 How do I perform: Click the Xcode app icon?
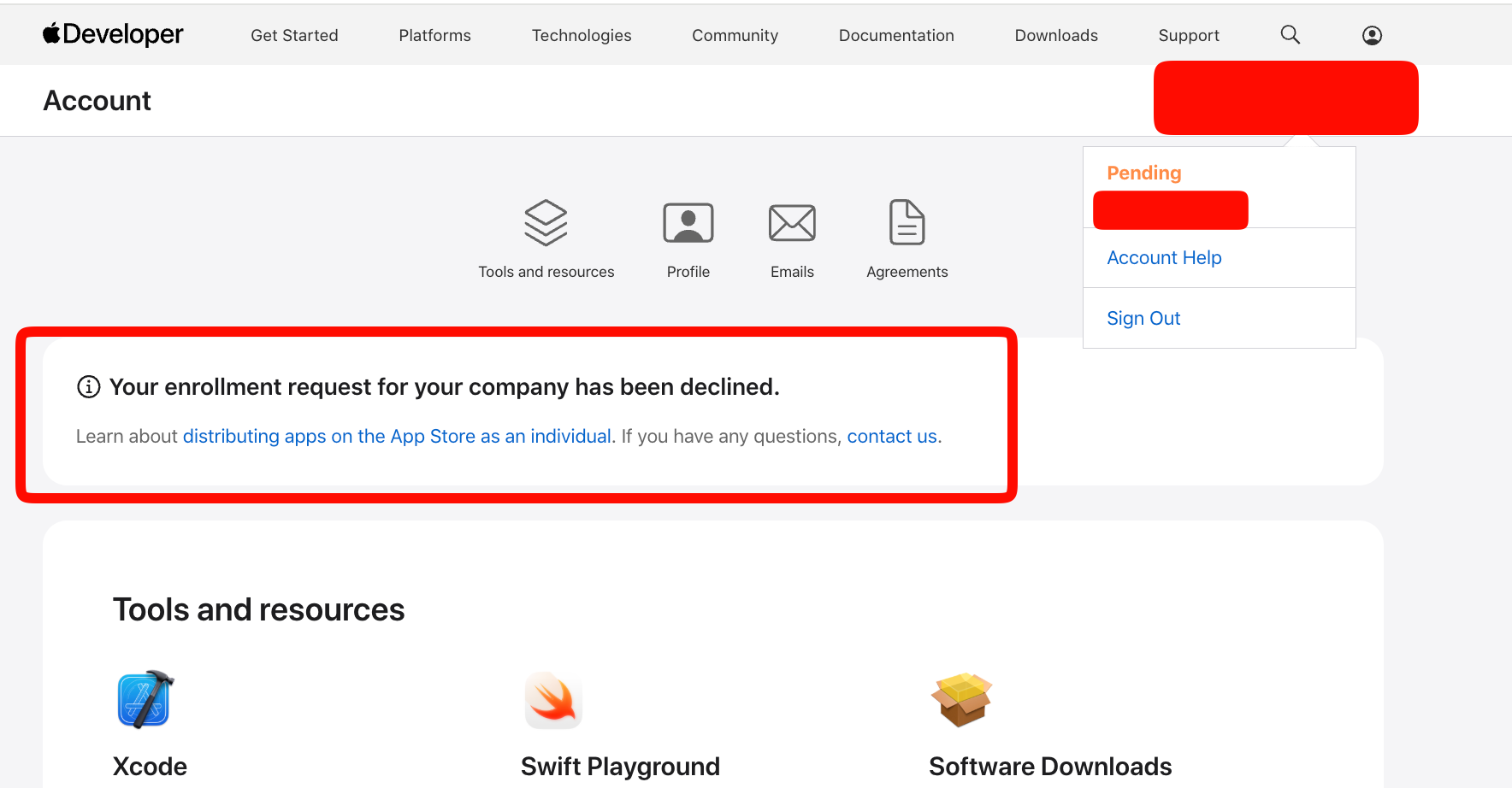click(x=145, y=699)
